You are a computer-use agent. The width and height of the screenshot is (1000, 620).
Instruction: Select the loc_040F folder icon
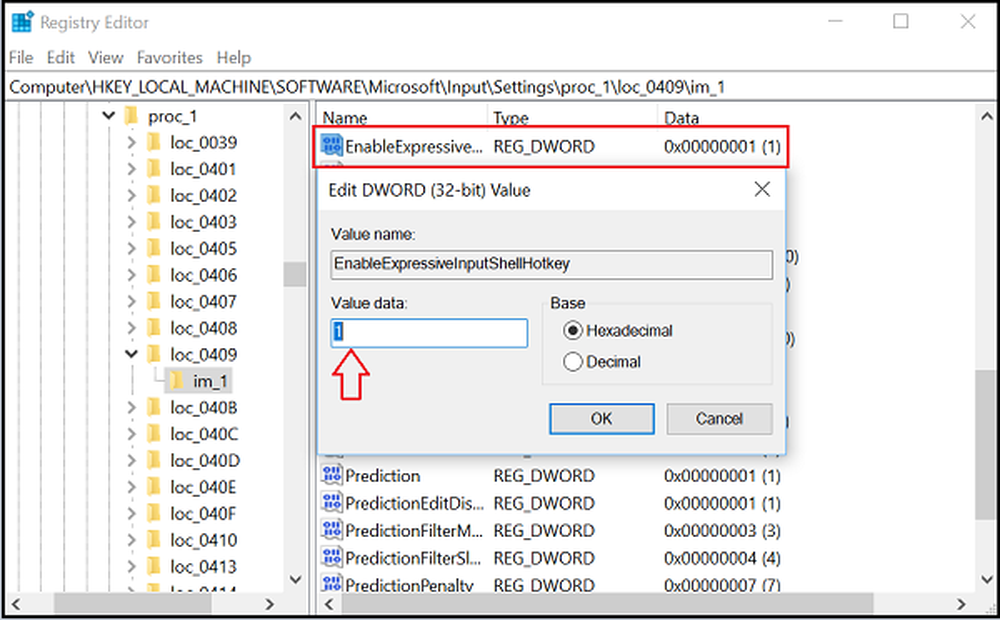154,513
